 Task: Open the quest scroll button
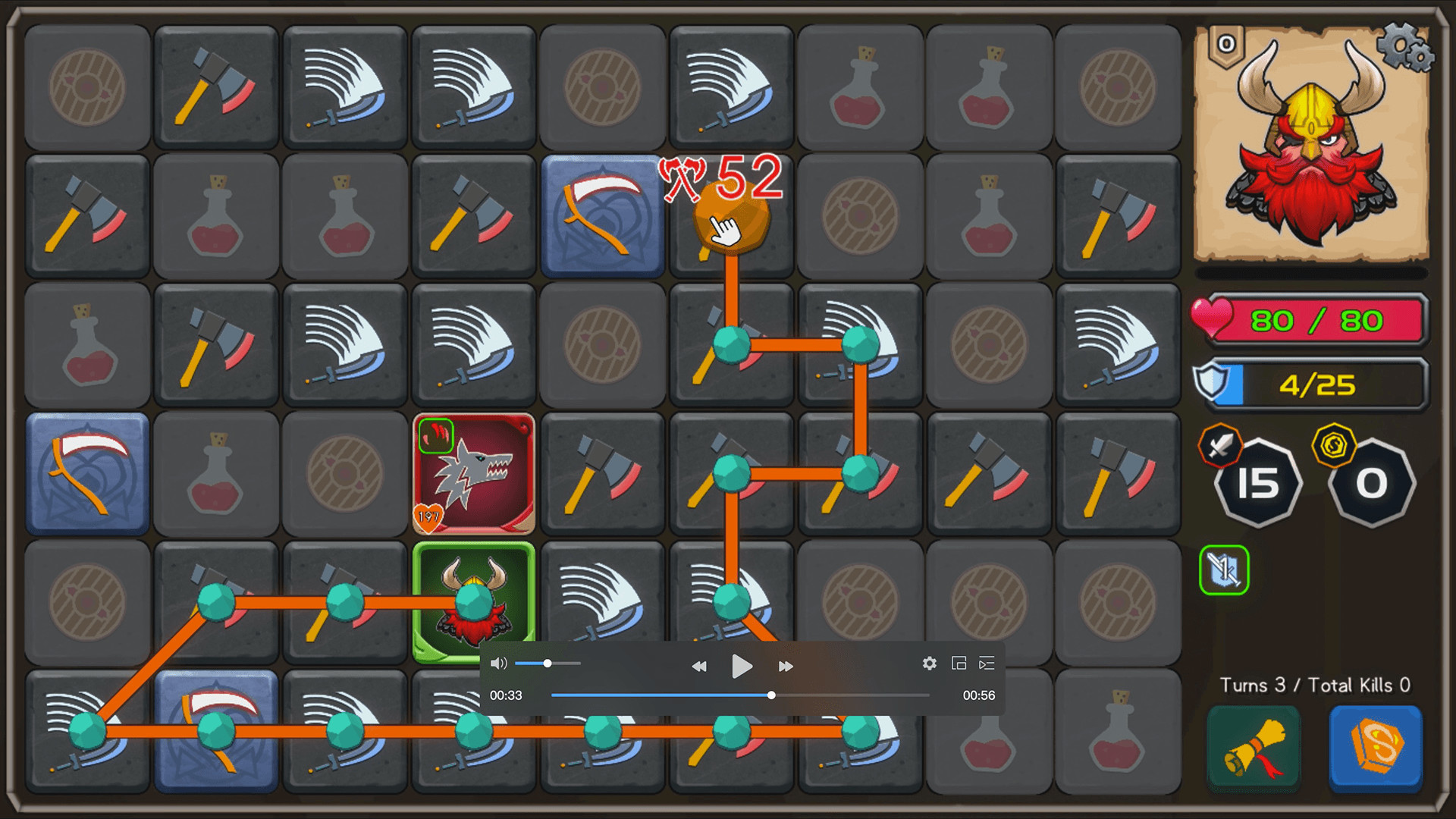pos(1254,748)
